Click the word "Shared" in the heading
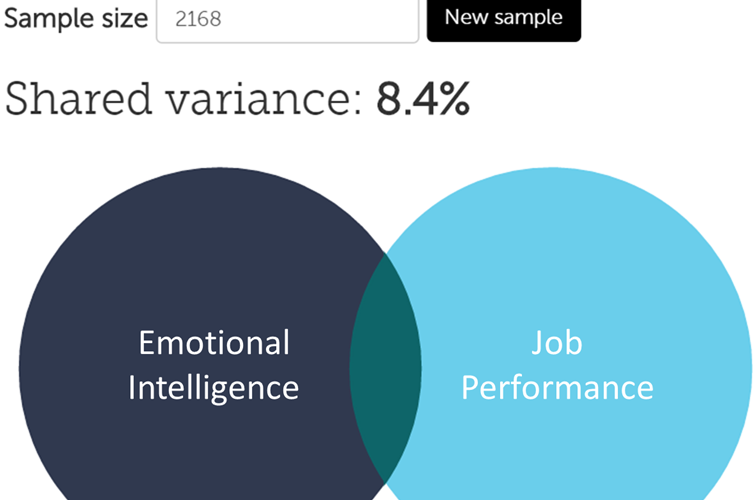This screenshot has height=500, width=756. coord(86,99)
